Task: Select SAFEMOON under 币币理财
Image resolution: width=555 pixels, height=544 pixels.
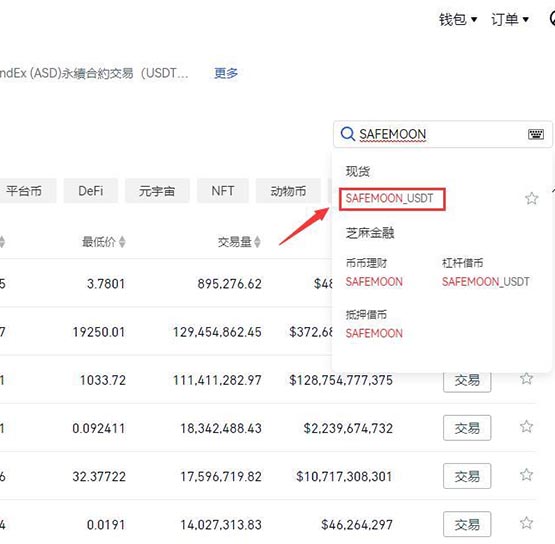Action: pos(374,282)
